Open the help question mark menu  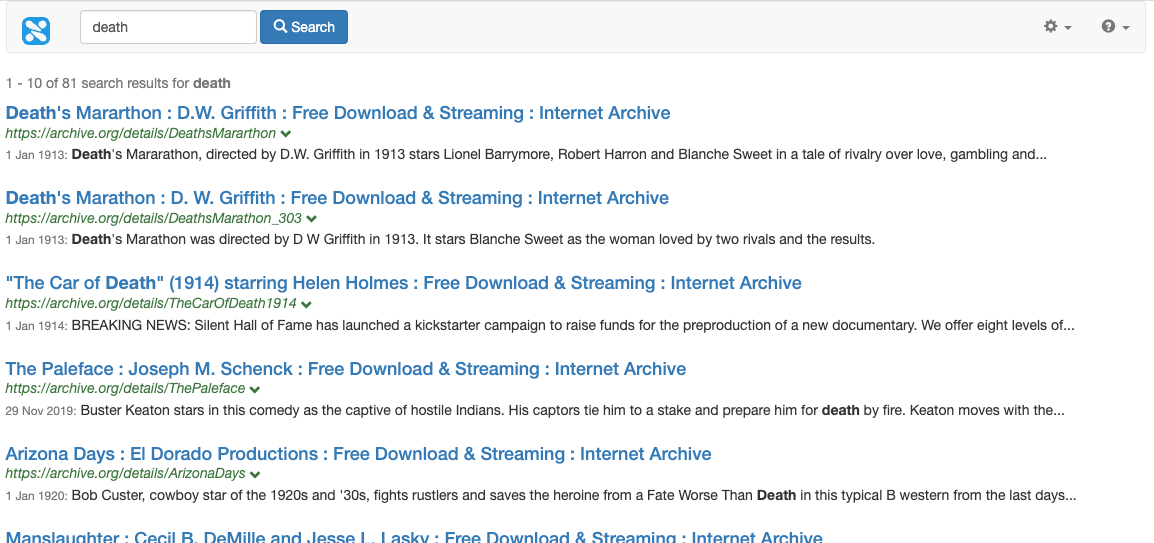tap(1115, 27)
